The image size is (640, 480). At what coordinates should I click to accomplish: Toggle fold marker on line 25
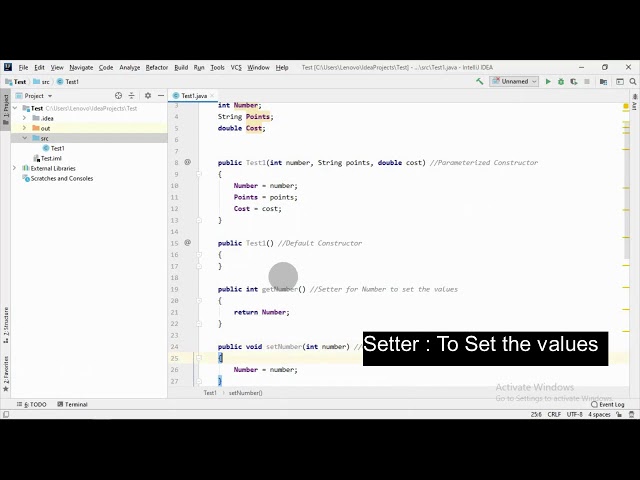click(199, 358)
